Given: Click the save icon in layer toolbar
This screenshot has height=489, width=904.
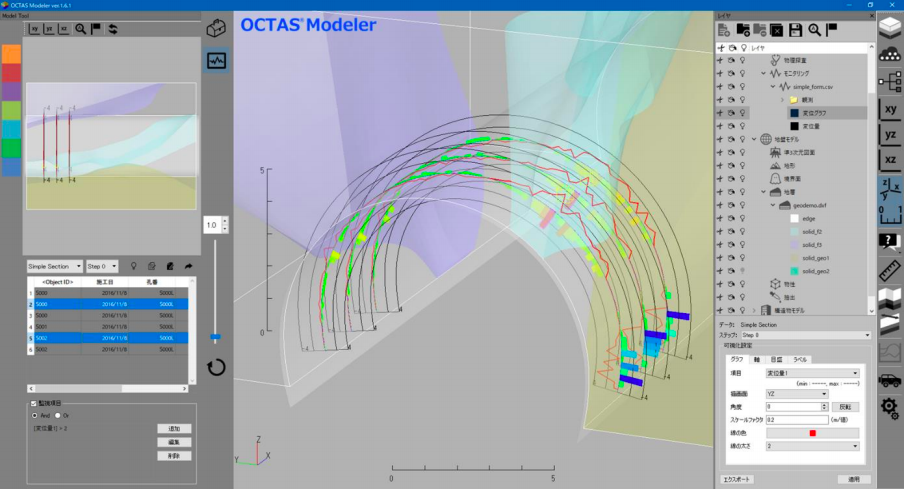Looking at the screenshot, I should click(795, 30).
